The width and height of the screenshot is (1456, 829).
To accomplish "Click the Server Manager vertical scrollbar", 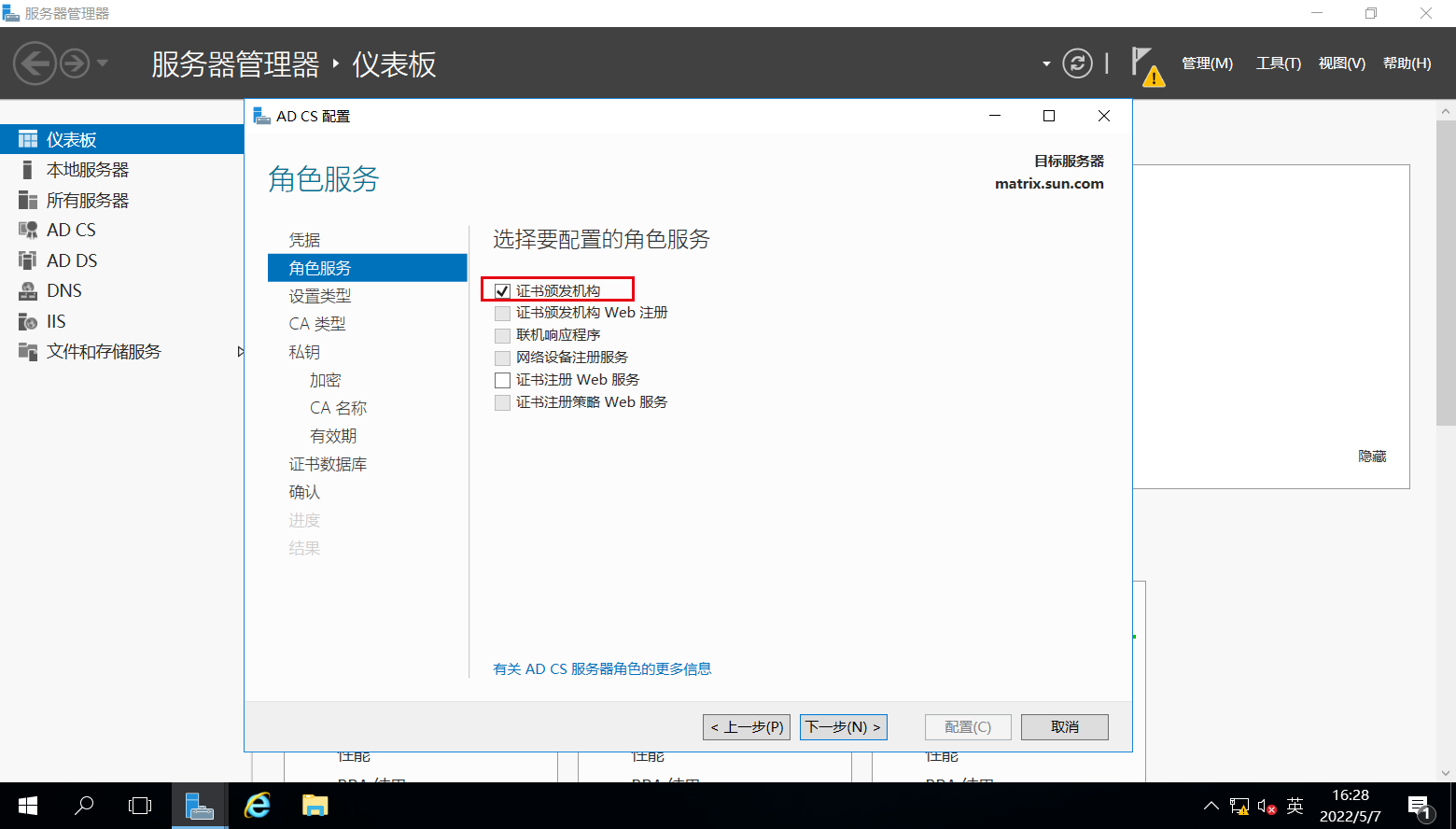I will click(1447, 271).
